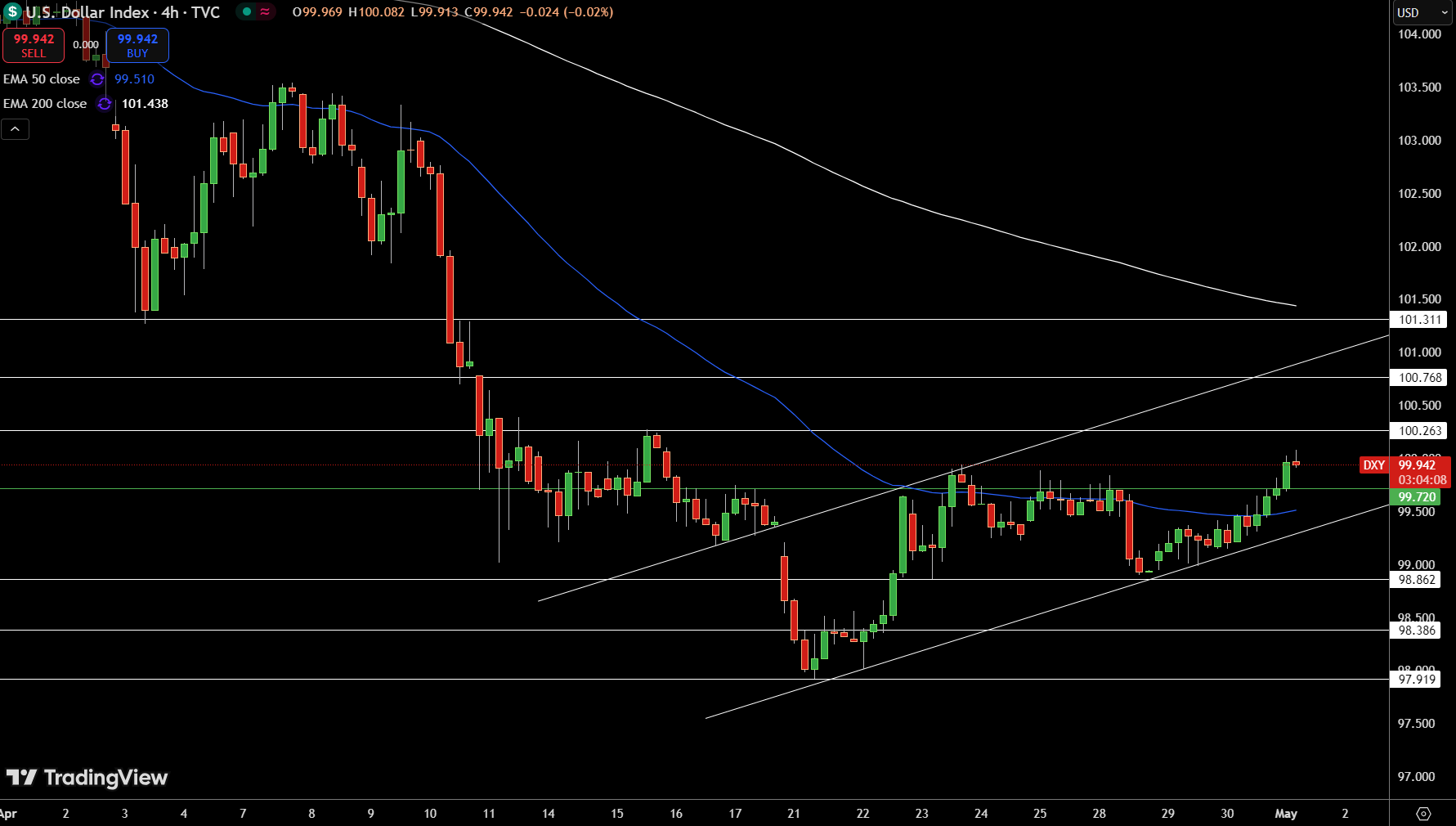Click the red approximate-data indicator icon
Screen dimensions: 1456x826
[x=265, y=11]
